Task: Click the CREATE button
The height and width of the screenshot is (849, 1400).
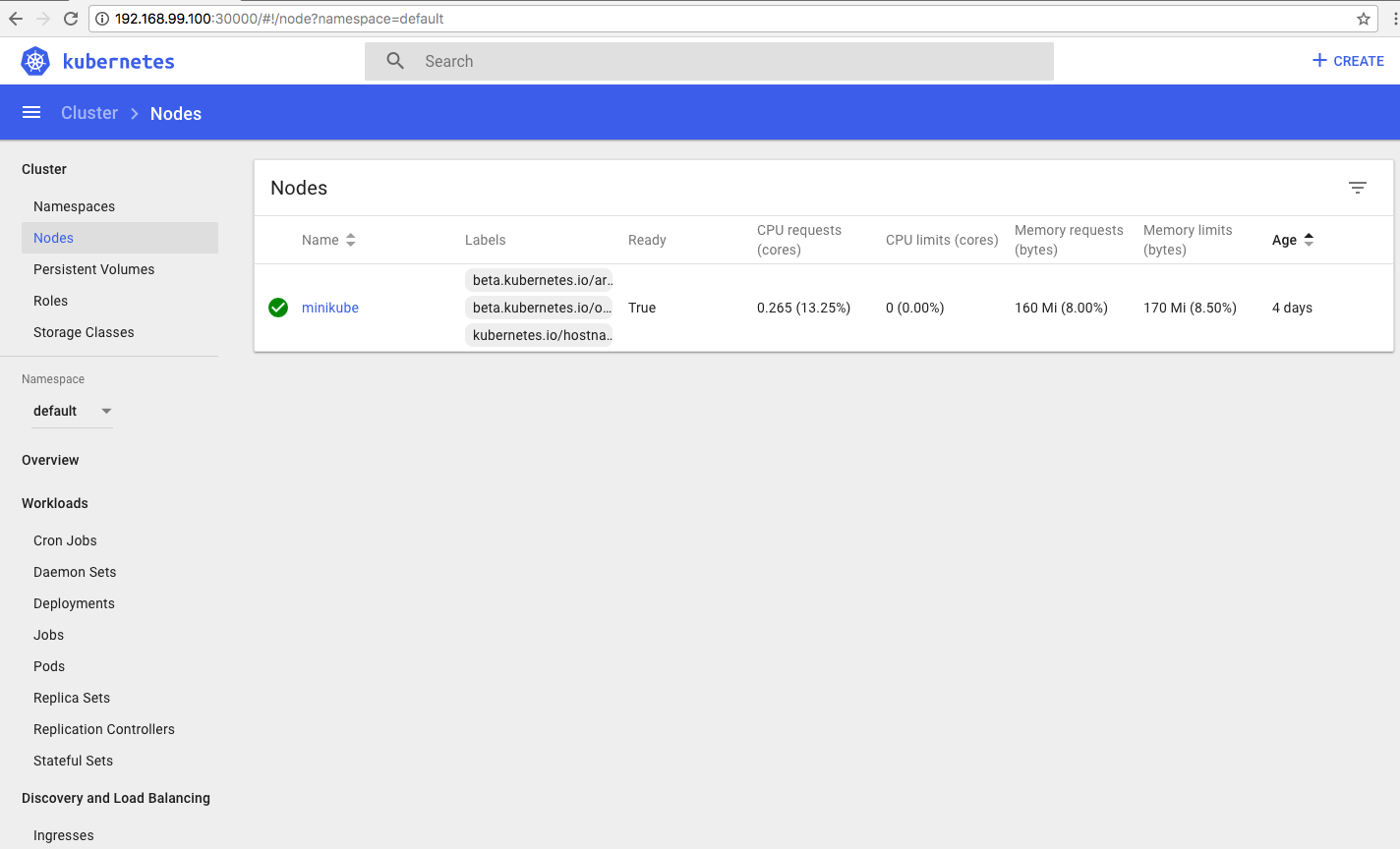Action: coord(1348,61)
